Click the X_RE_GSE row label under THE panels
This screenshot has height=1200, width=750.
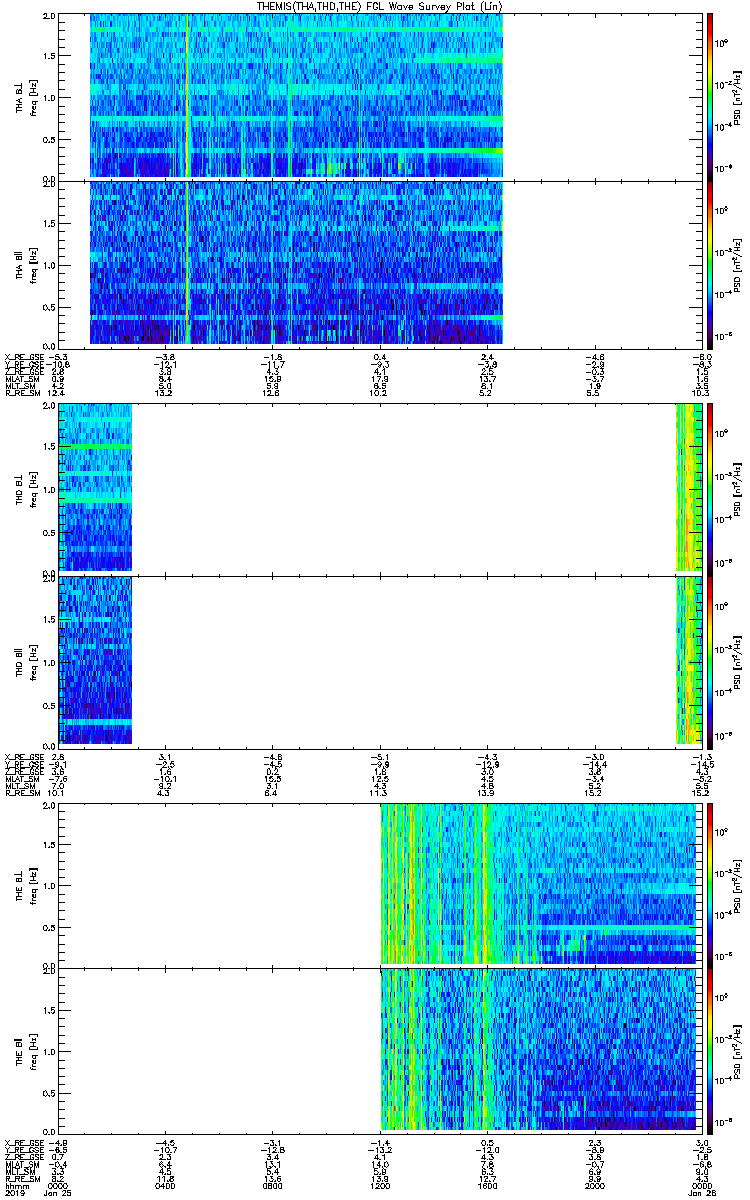pyautogui.click(x=24, y=1141)
